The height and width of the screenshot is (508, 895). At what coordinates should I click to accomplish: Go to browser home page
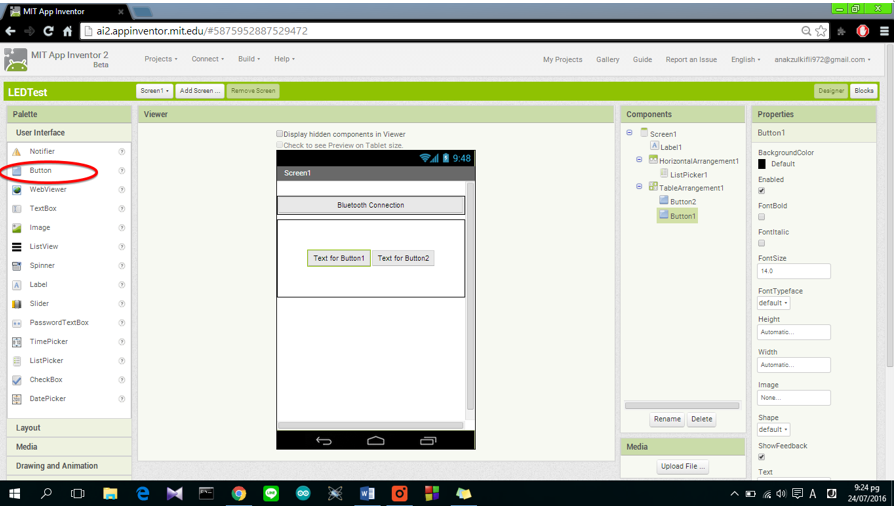click(x=67, y=31)
